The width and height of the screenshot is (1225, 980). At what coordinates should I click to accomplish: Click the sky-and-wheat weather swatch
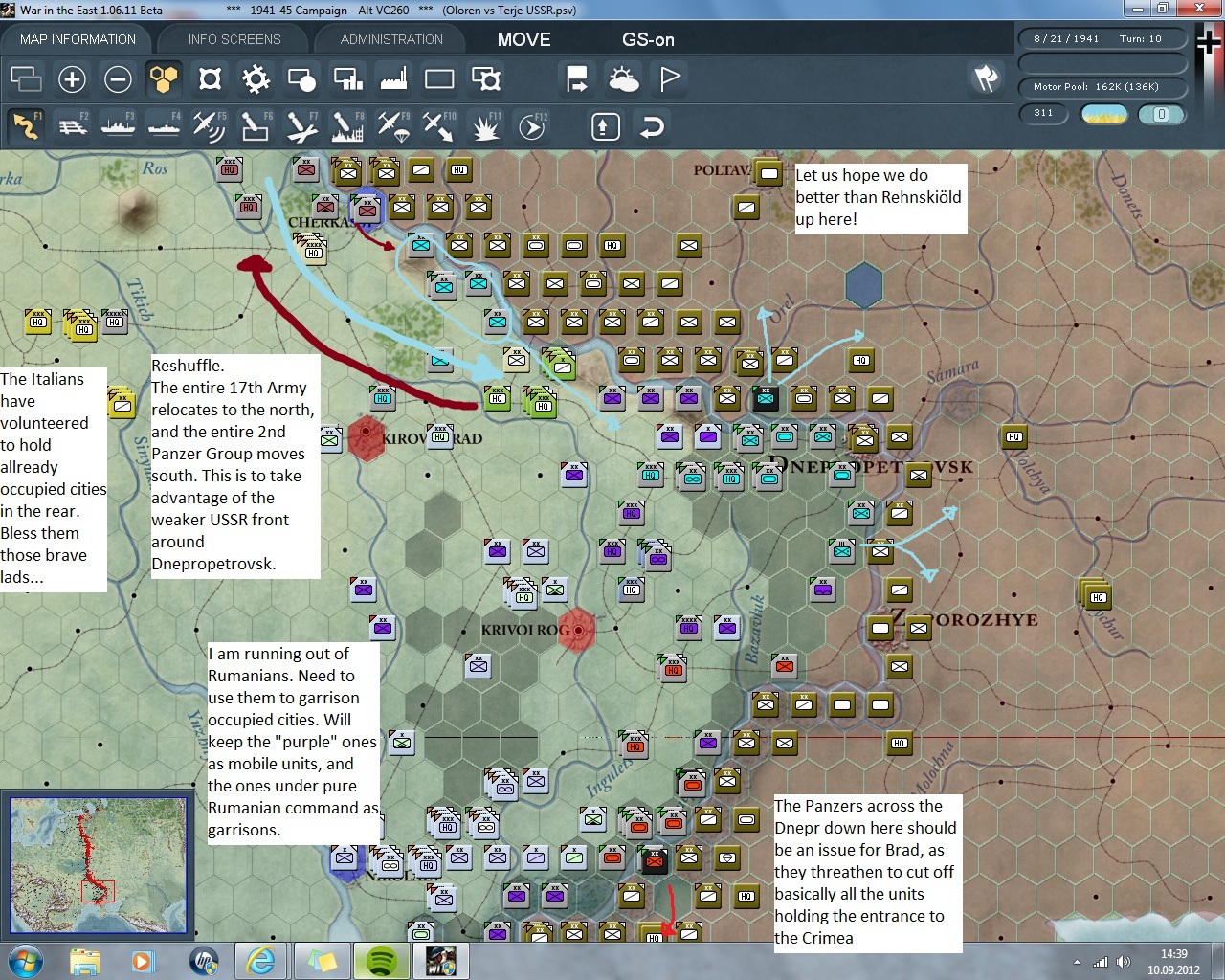(x=1103, y=114)
